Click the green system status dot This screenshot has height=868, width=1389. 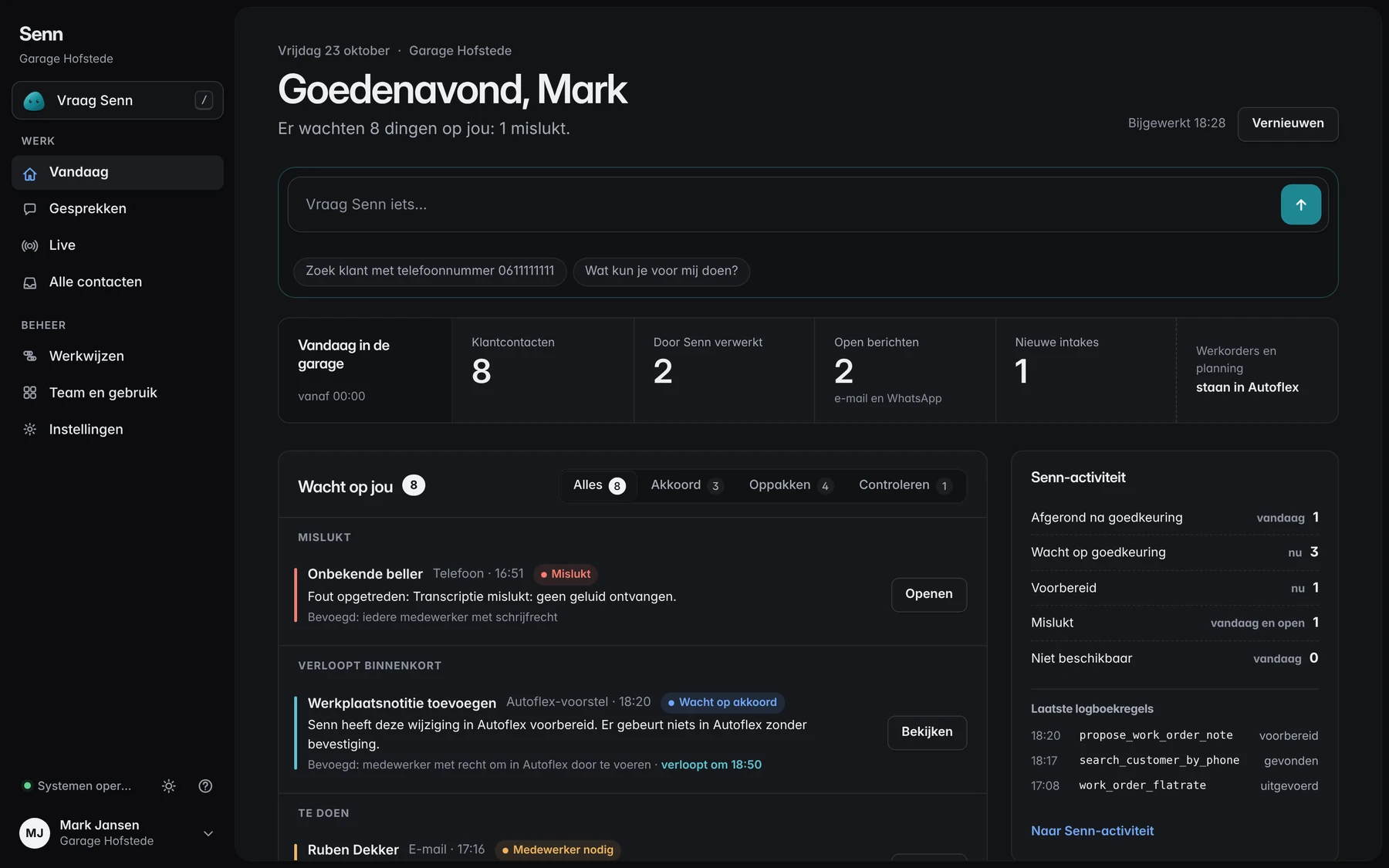pos(28,786)
